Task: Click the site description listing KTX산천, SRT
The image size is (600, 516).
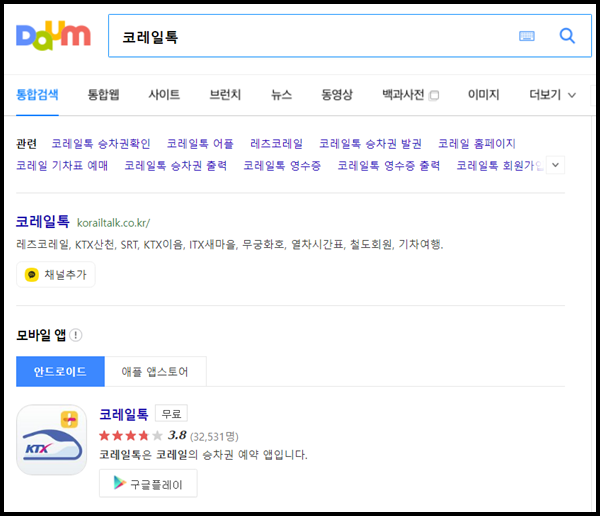Action: 230,244
